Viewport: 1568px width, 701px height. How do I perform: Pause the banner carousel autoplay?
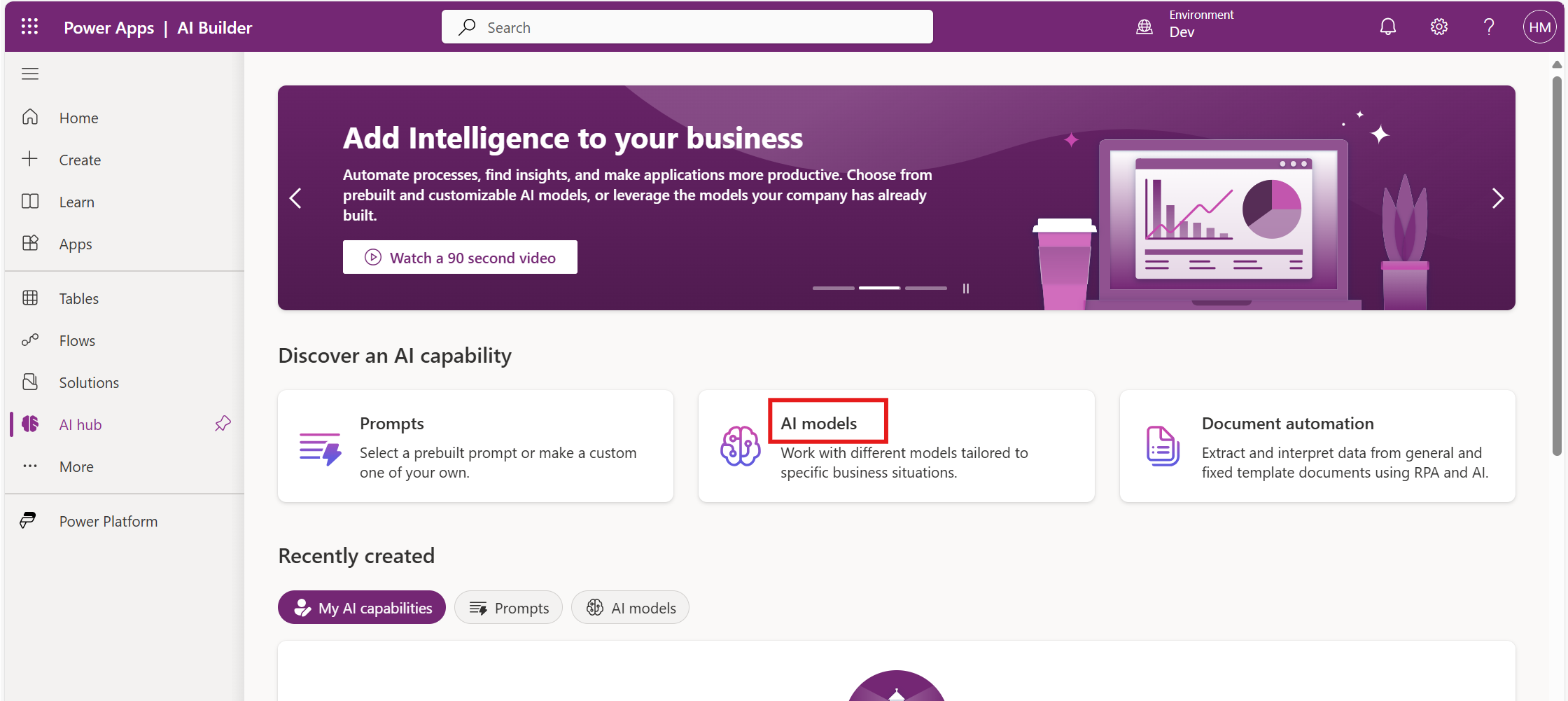click(966, 289)
